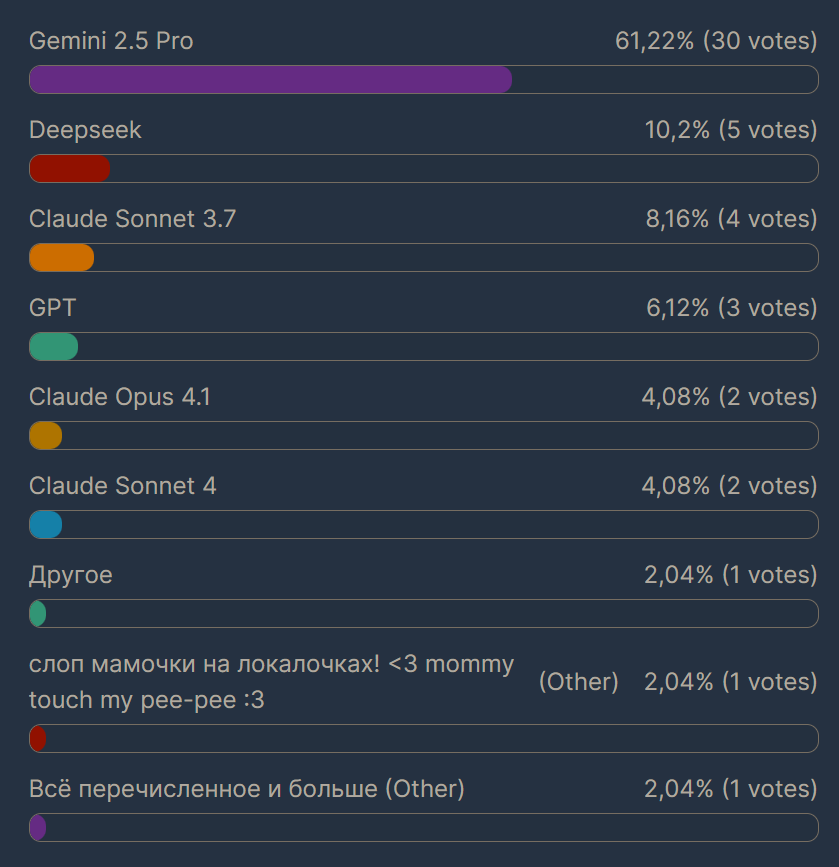Click the '8,16% (4 votes)' result text
This screenshot has height=867, width=839.
coord(732,219)
